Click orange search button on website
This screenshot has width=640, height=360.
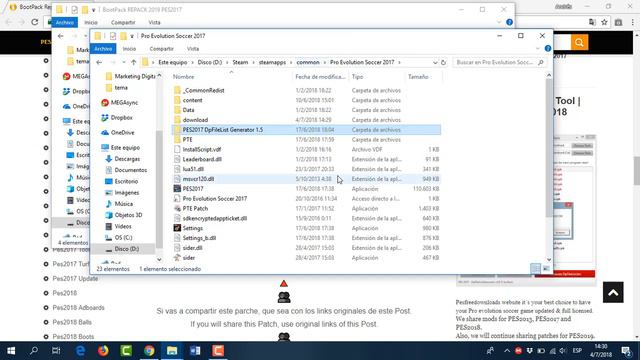click(579, 42)
